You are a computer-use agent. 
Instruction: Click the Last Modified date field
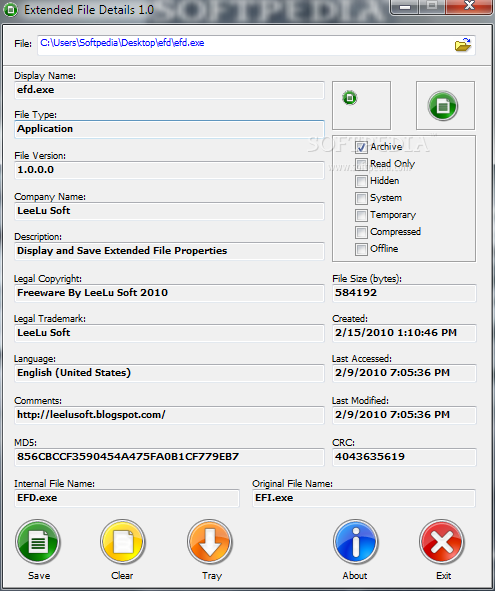[404, 415]
